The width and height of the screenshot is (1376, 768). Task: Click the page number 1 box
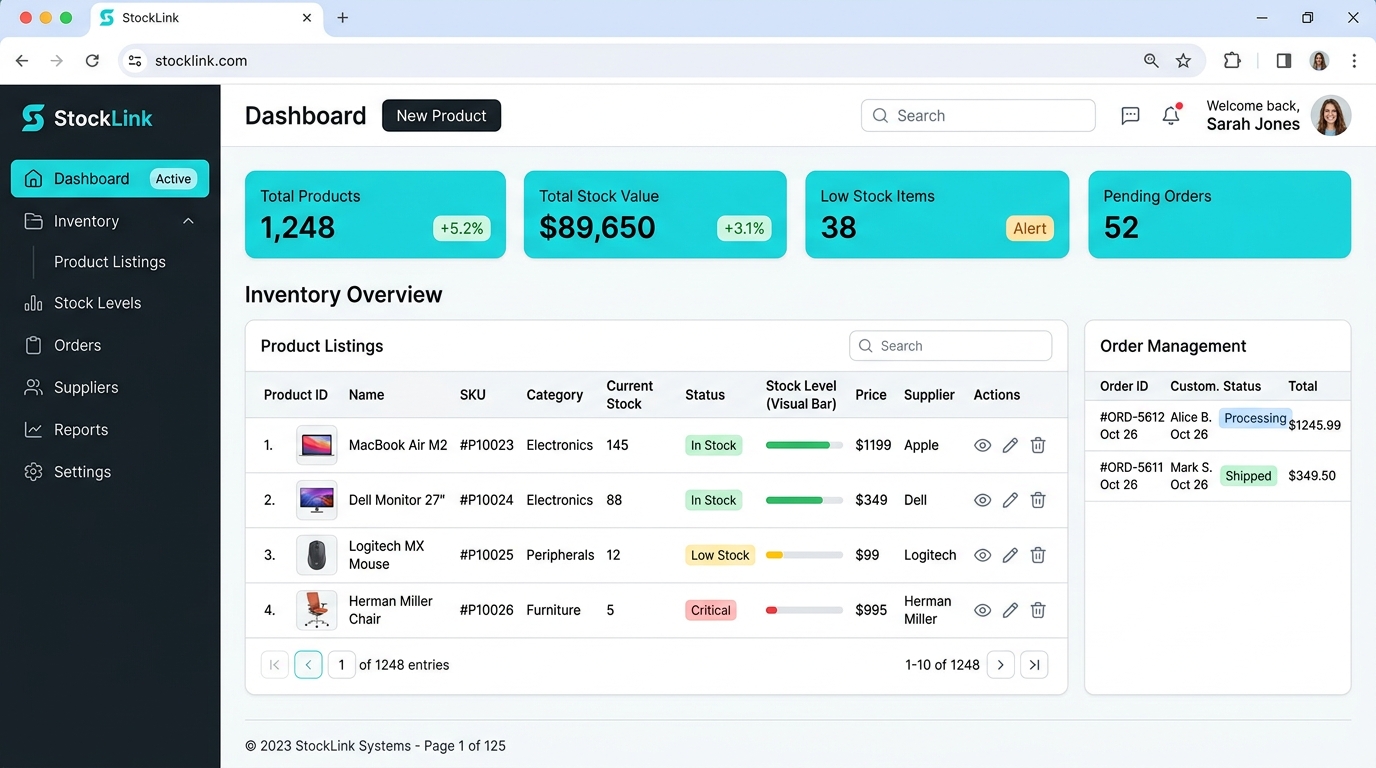pos(341,665)
